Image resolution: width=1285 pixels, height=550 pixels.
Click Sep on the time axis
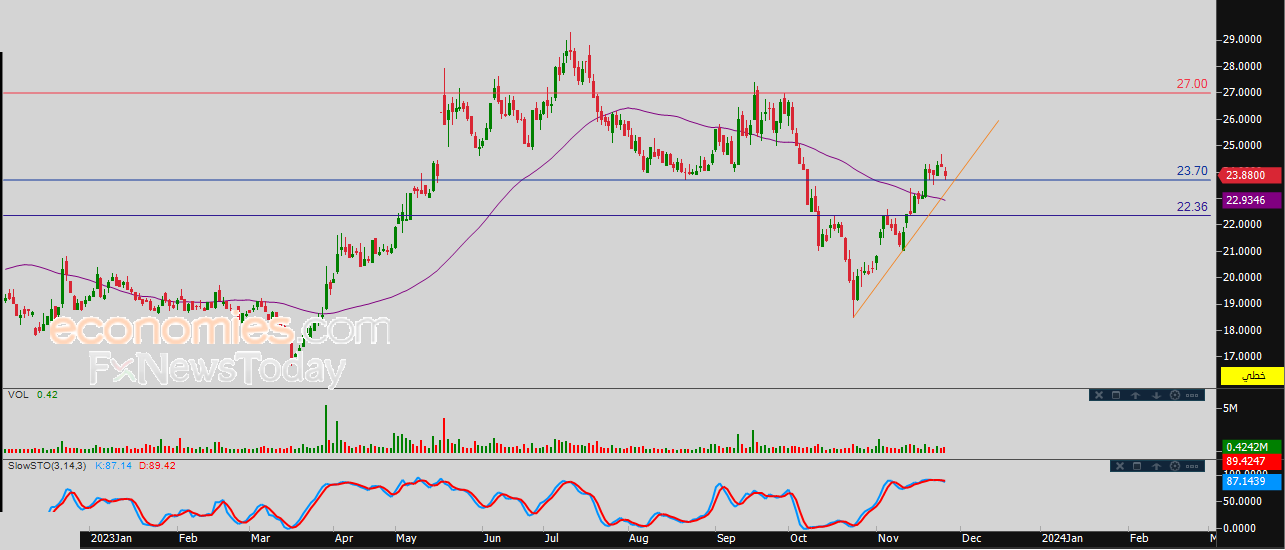pyautogui.click(x=726, y=538)
